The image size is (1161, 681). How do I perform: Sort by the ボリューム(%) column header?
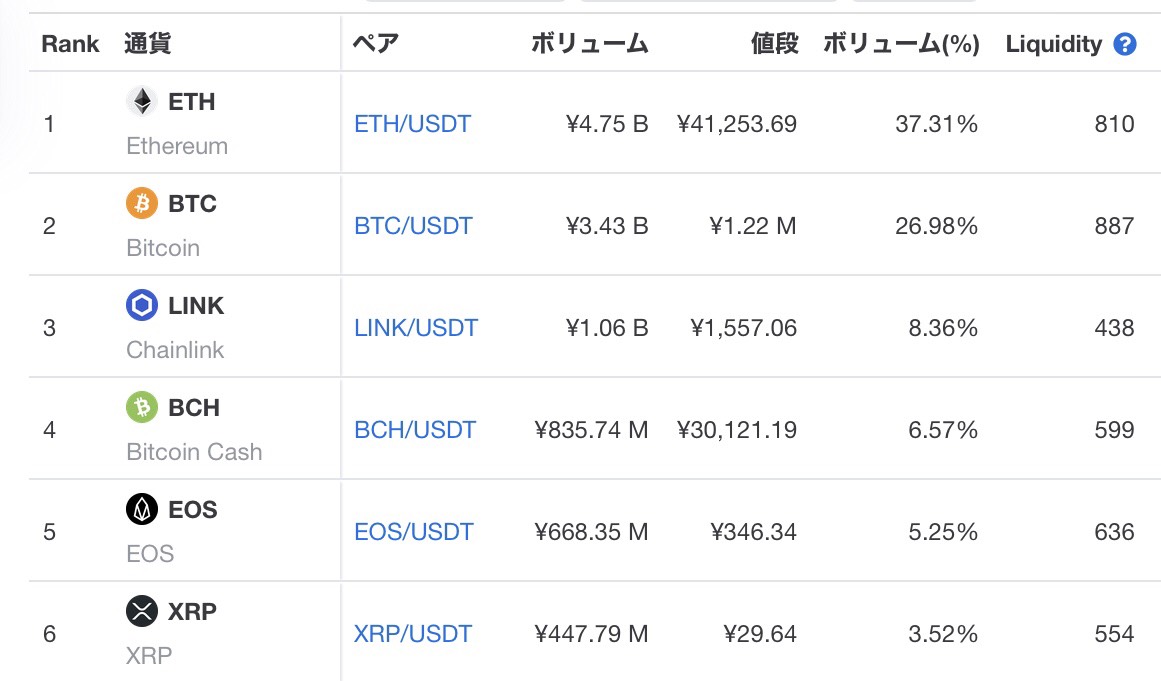click(x=901, y=44)
